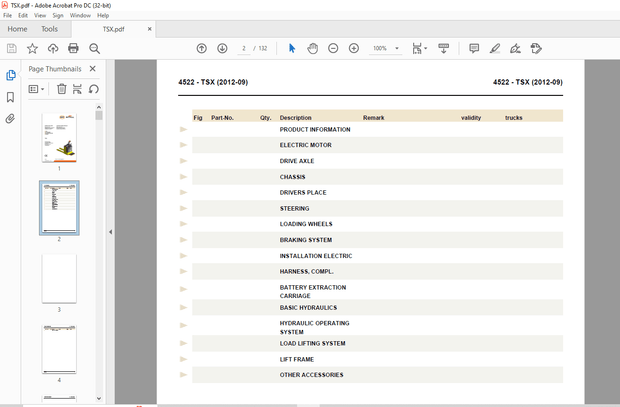Click the BATTERY EXTRACTION CARRIAGE entry
Screen dimensions: 620x407
point(313,292)
